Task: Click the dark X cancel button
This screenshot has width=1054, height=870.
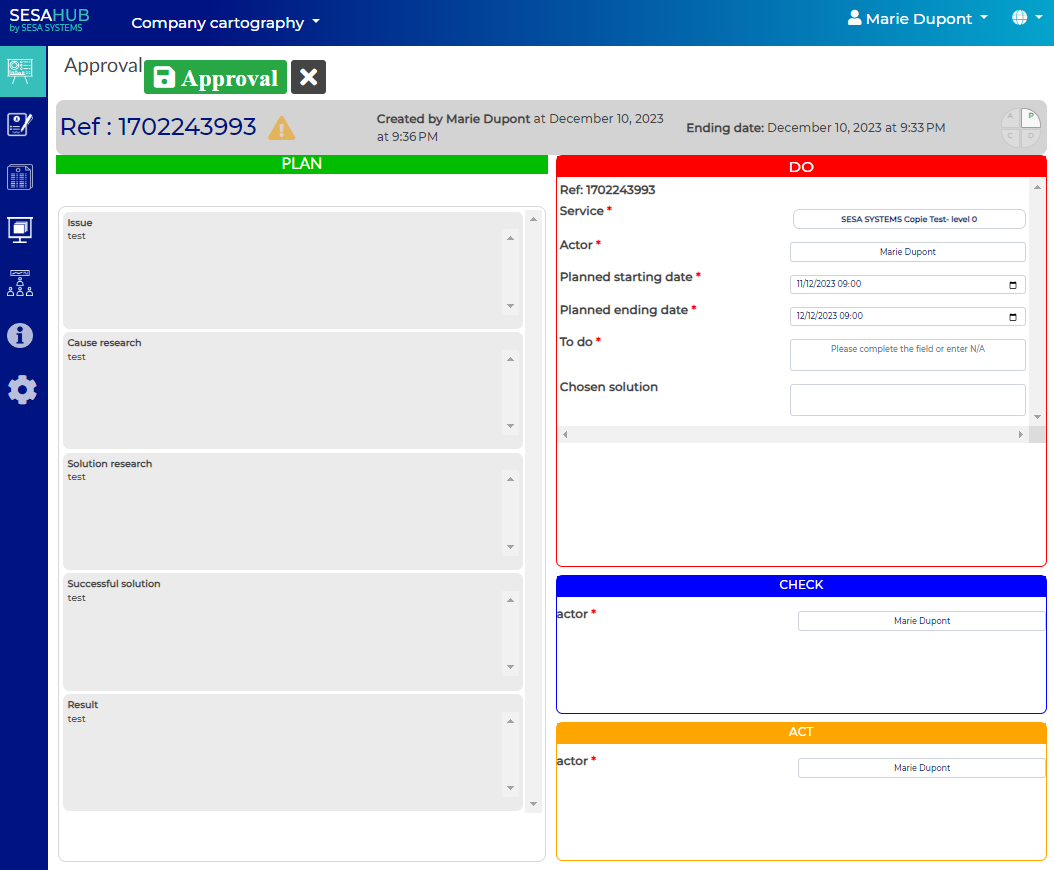Action: pos(308,77)
